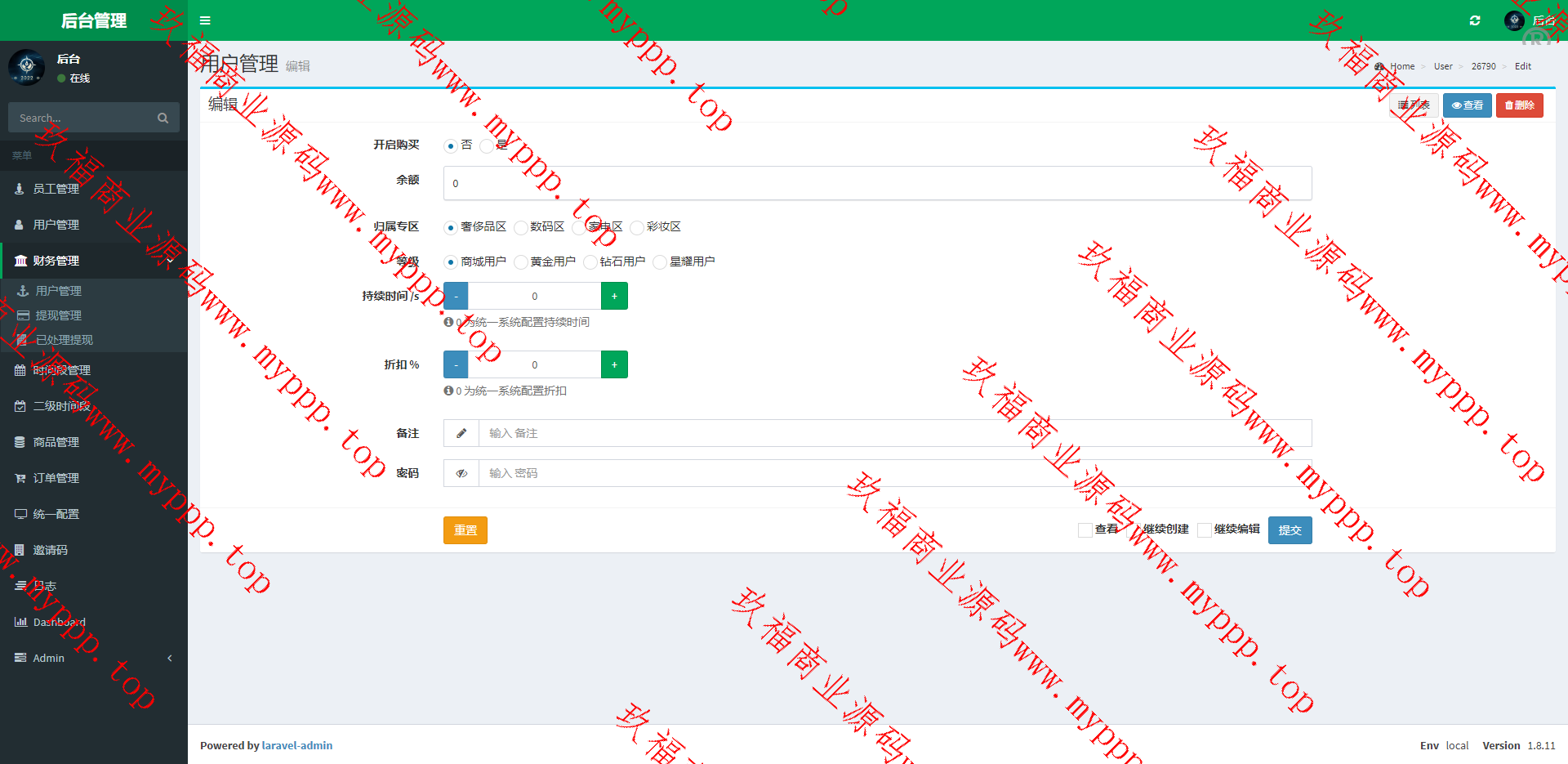Increase duration with the plus button
Screen dimensions: 1568x764
coord(614,296)
